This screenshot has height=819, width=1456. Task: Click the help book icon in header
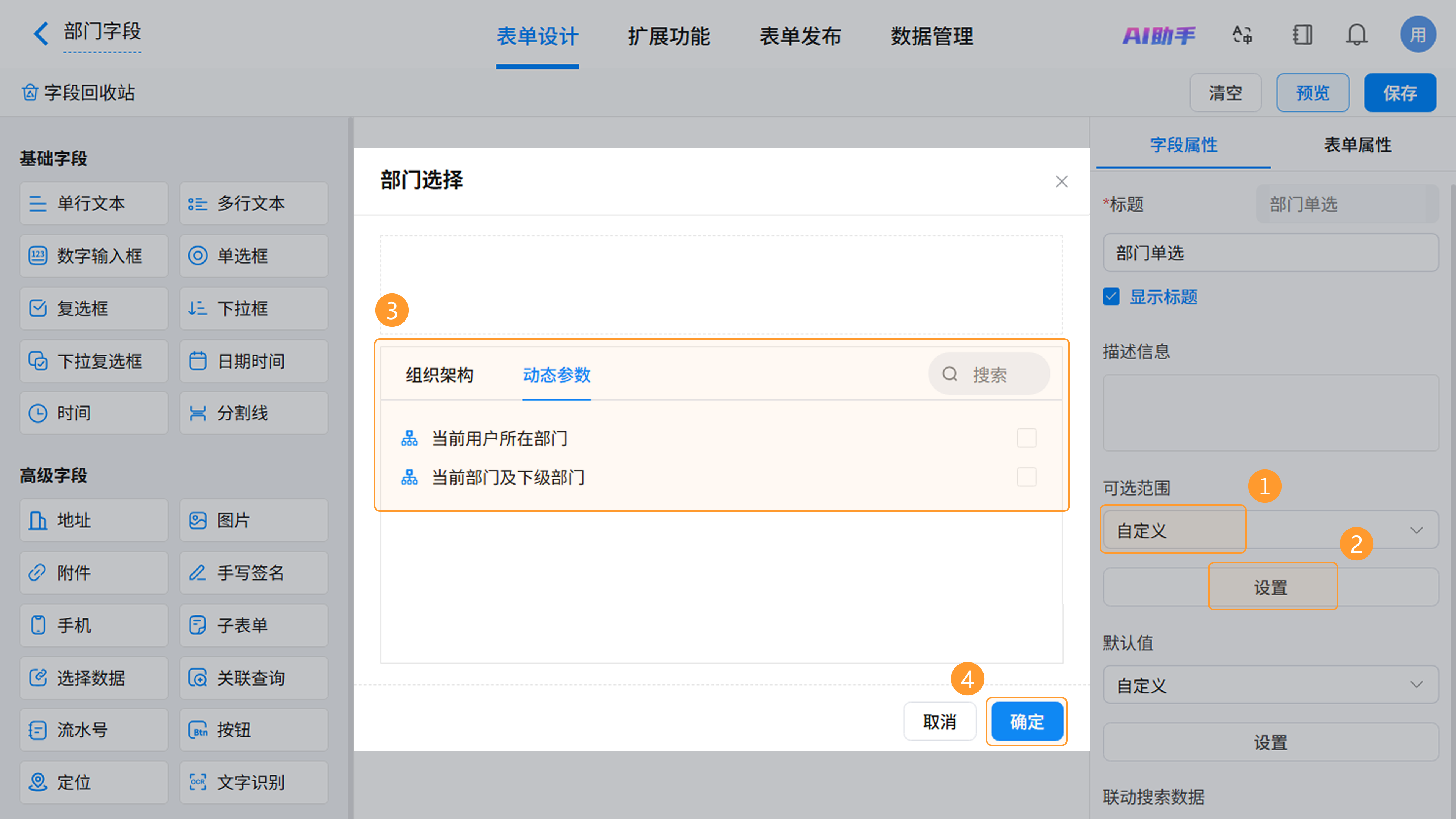point(1302,35)
